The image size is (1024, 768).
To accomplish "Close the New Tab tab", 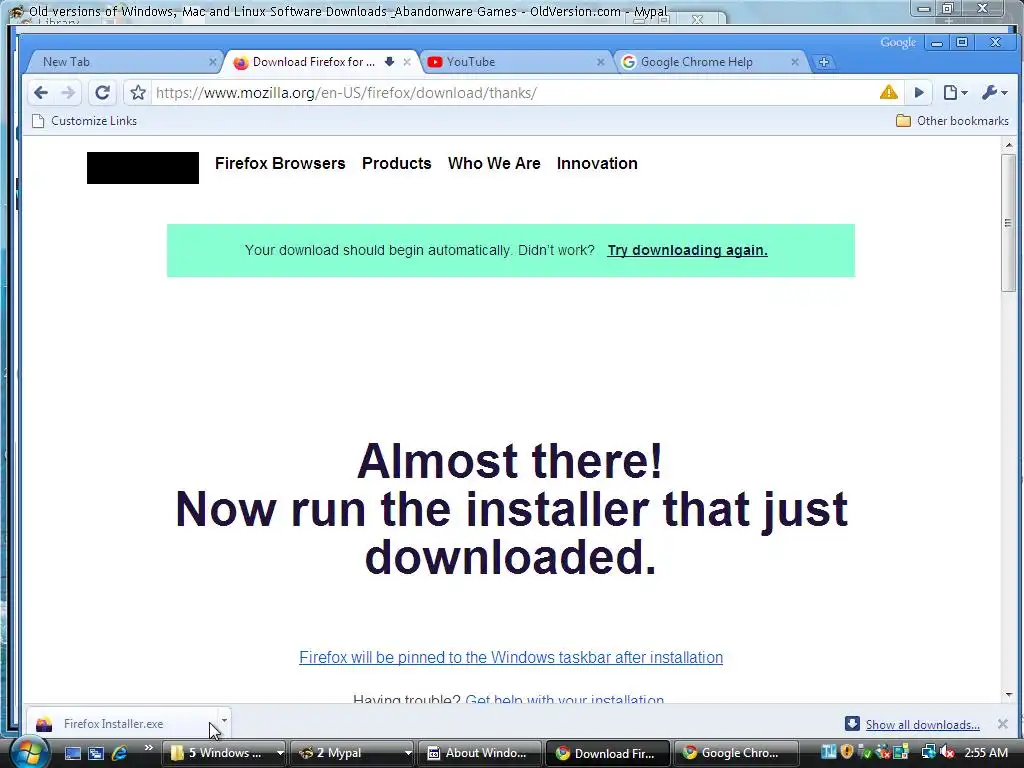I will (x=212, y=62).
